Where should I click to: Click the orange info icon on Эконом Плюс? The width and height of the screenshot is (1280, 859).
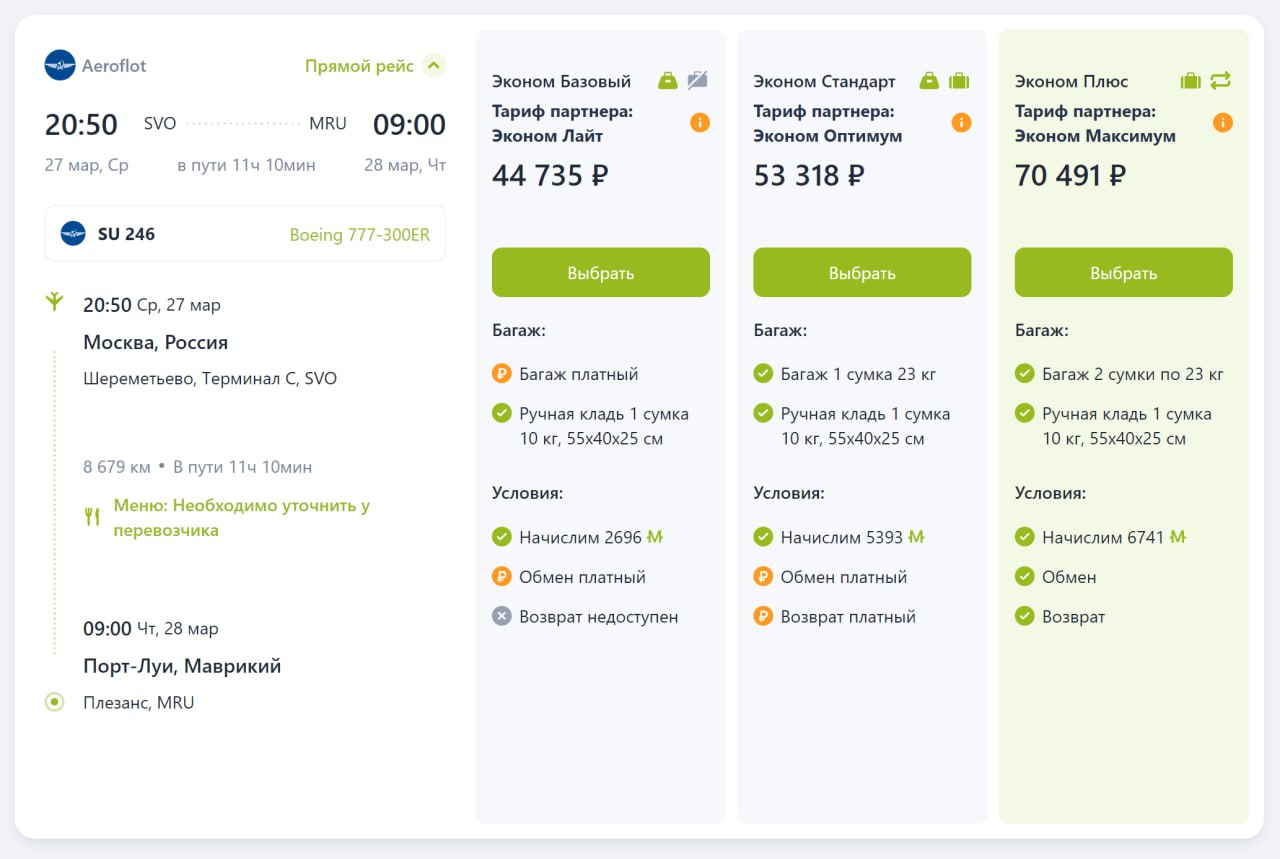[1222, 123]
